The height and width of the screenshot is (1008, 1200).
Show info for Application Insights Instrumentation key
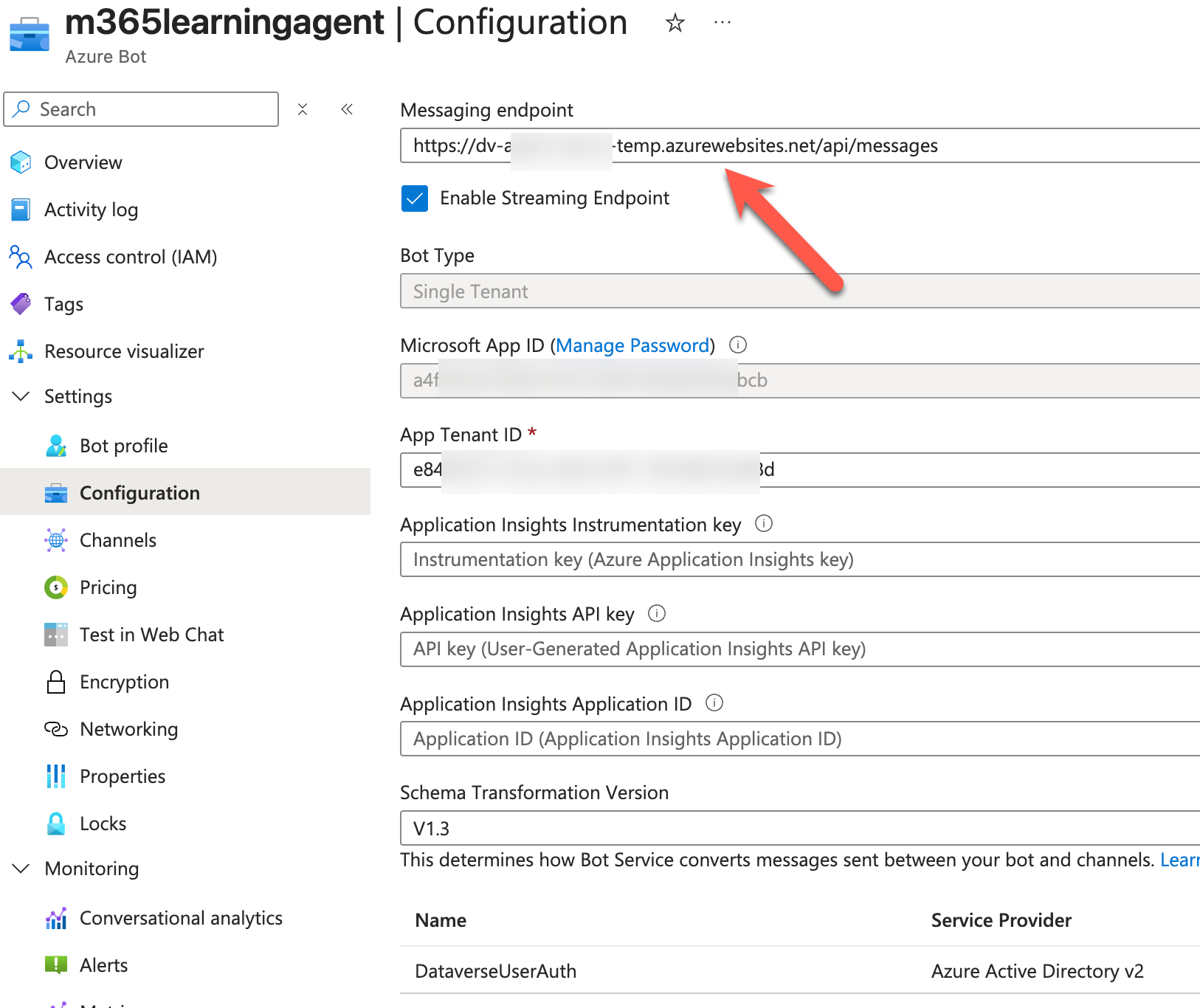tap(764, 524)
